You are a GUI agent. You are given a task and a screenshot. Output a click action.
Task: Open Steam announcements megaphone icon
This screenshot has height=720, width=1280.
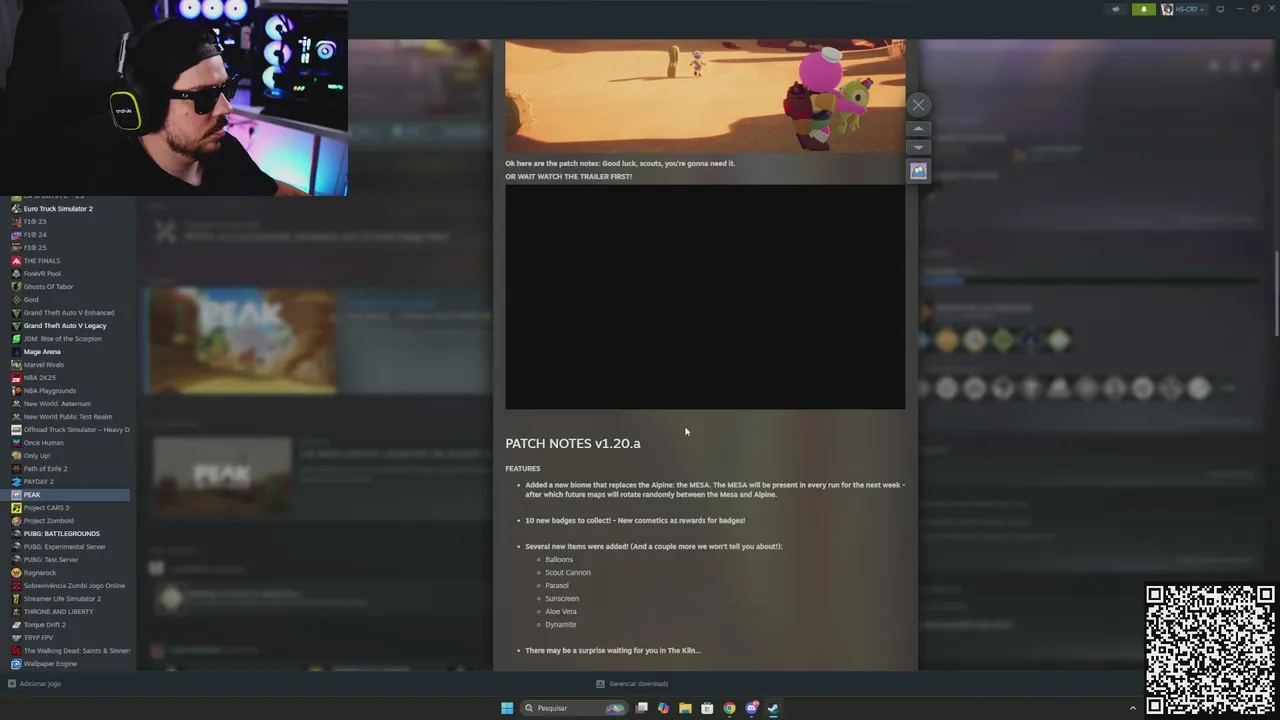point(1116,9)
